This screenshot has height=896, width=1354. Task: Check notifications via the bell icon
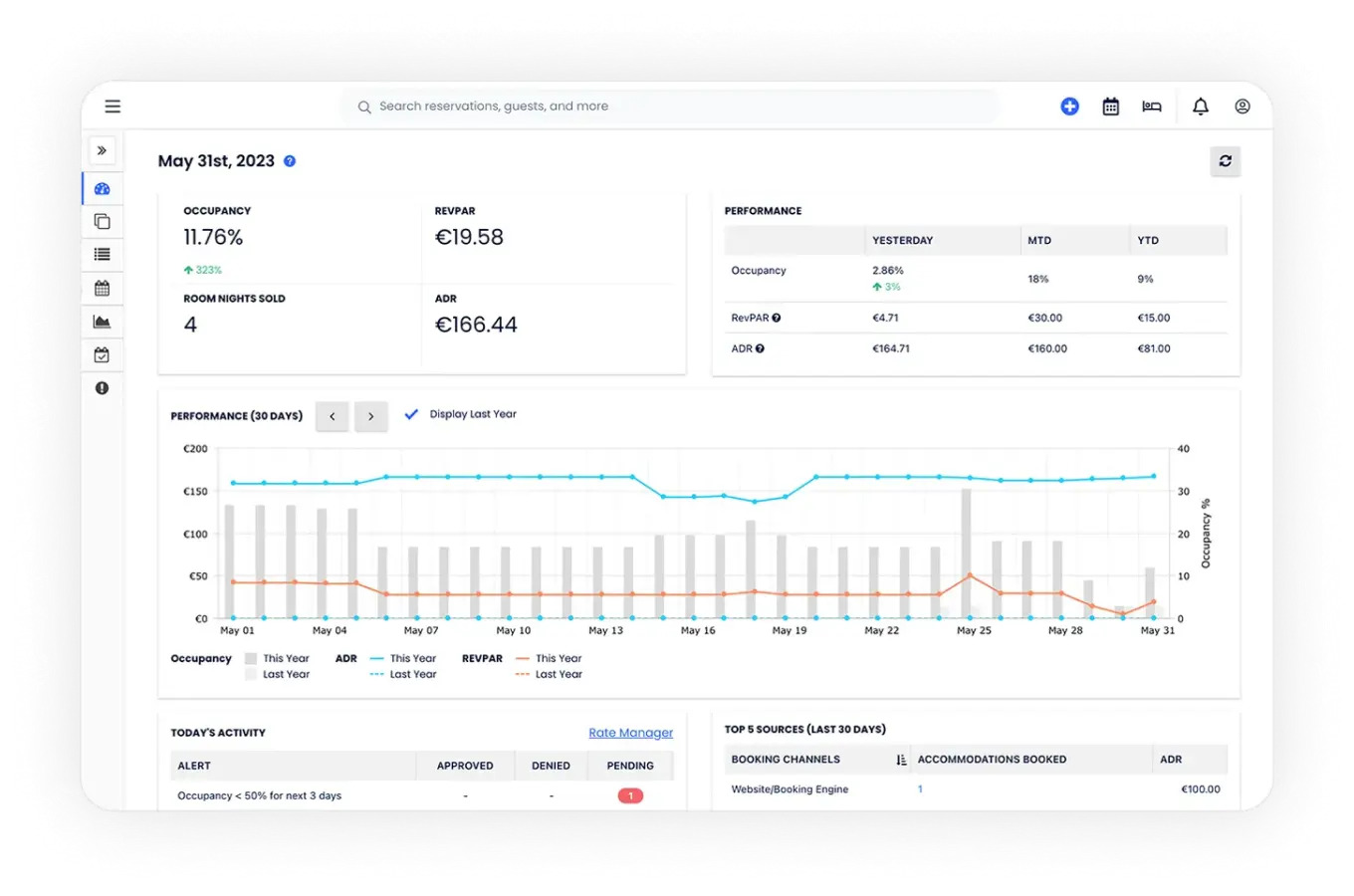coord(1200,106)
